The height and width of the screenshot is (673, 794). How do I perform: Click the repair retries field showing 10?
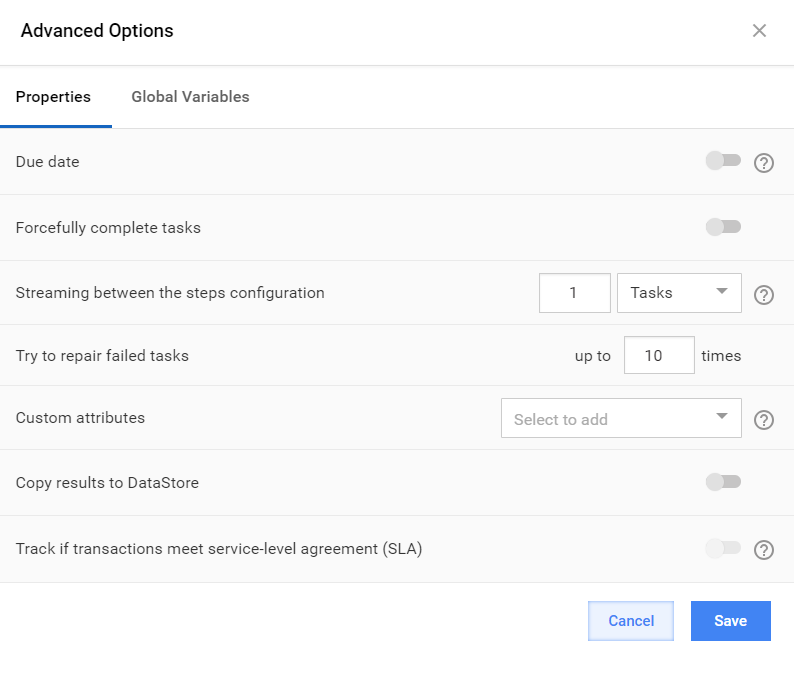point(659,355)
